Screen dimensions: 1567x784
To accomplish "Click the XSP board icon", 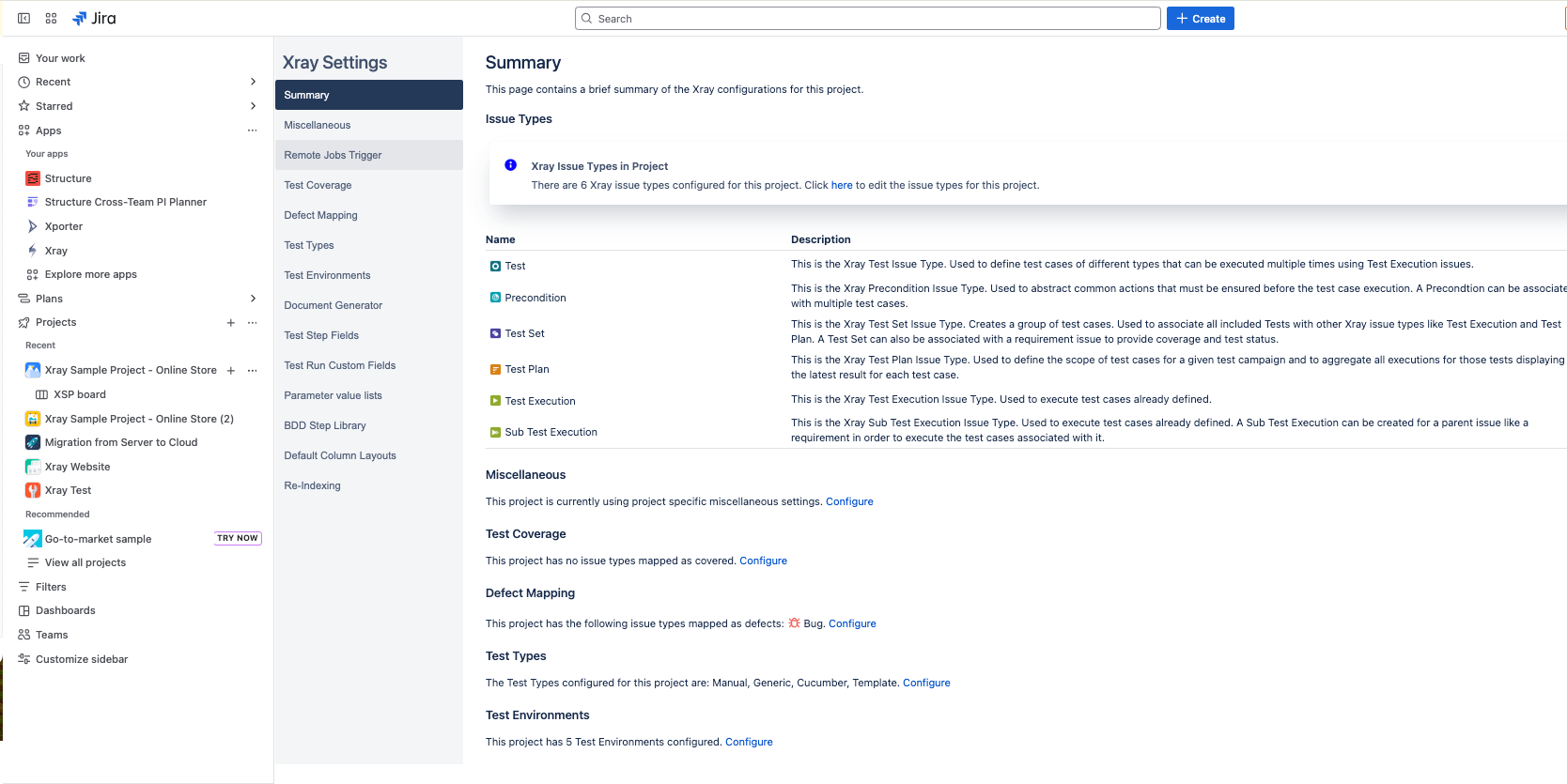I will pos(41,394).
